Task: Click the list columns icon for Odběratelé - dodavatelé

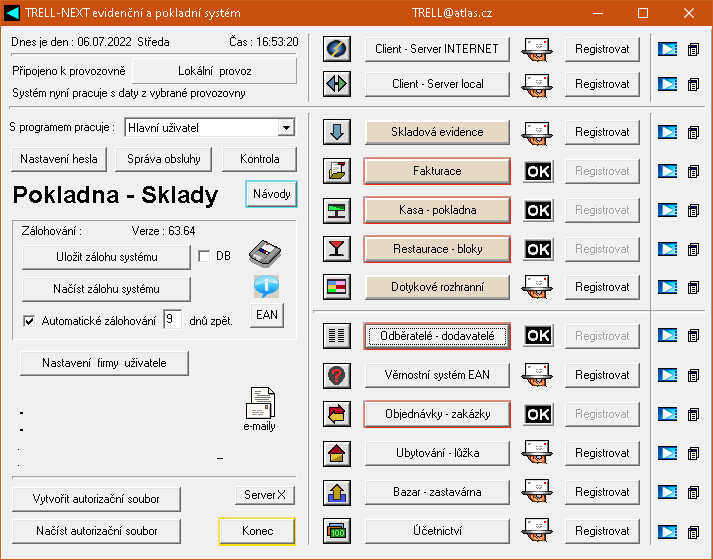Action: click(x=336, y=336)
